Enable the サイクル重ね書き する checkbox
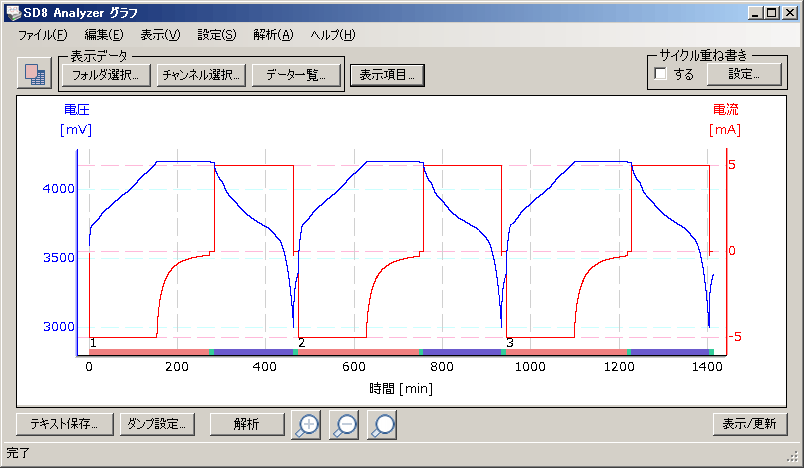This screenshot has height=468, width=804. click(x=660, y=74)
